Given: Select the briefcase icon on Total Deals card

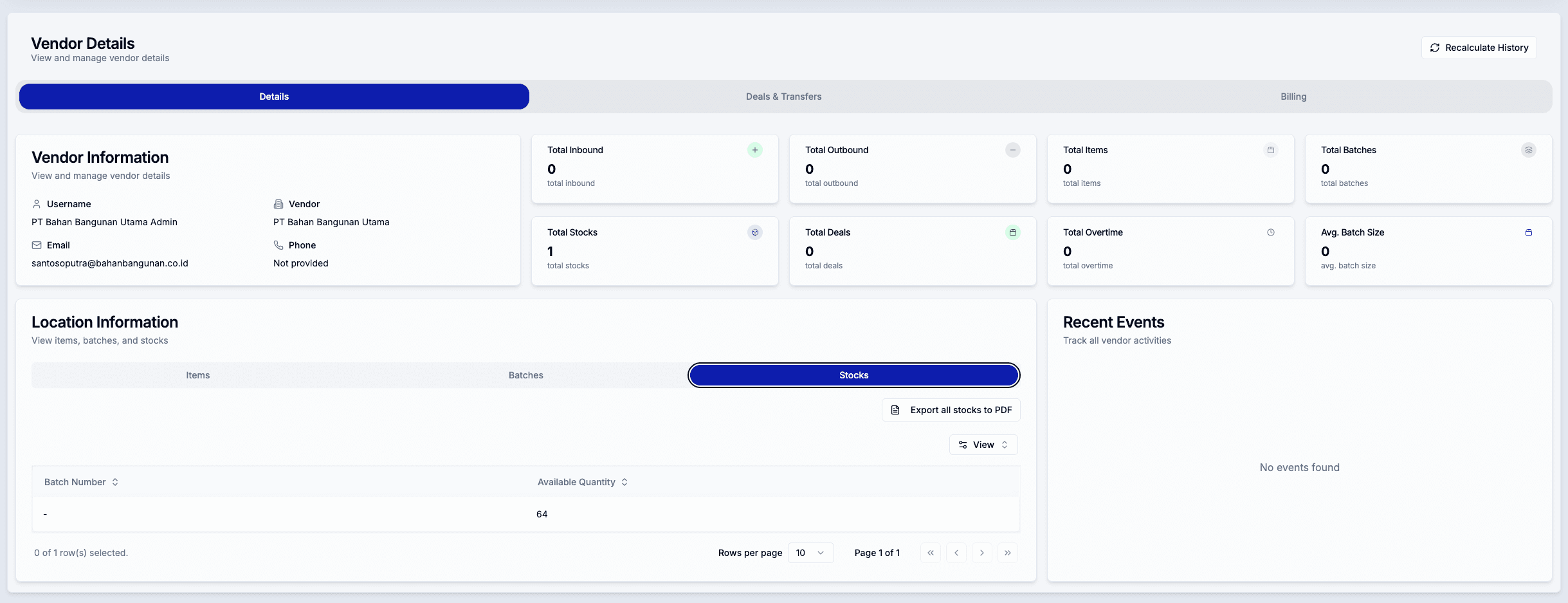Looking at the screenshot, I should [x=1013, y=232].
